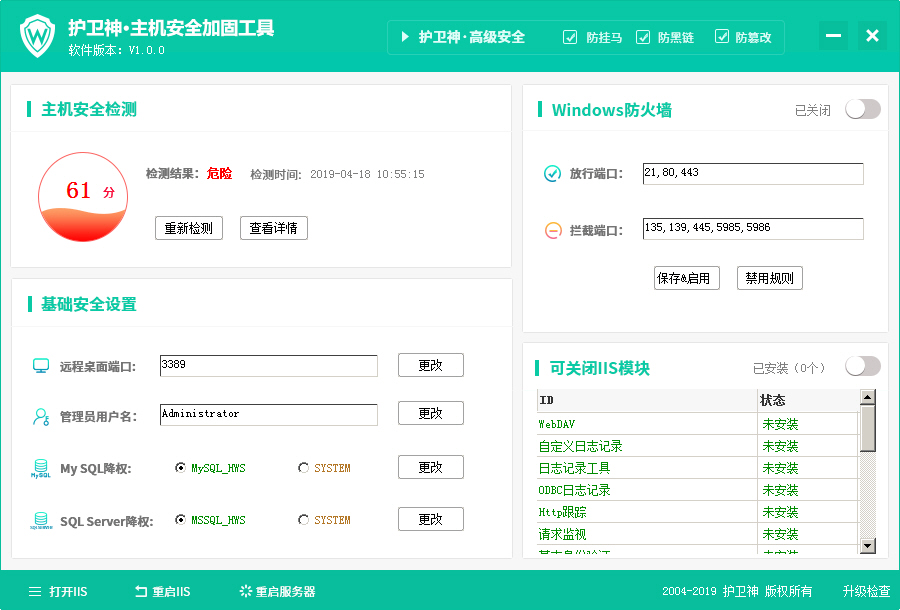Viewport: 900px width, 610px height.
Task: Select the 自定义日志记录 module row
Action: [698, 446]
